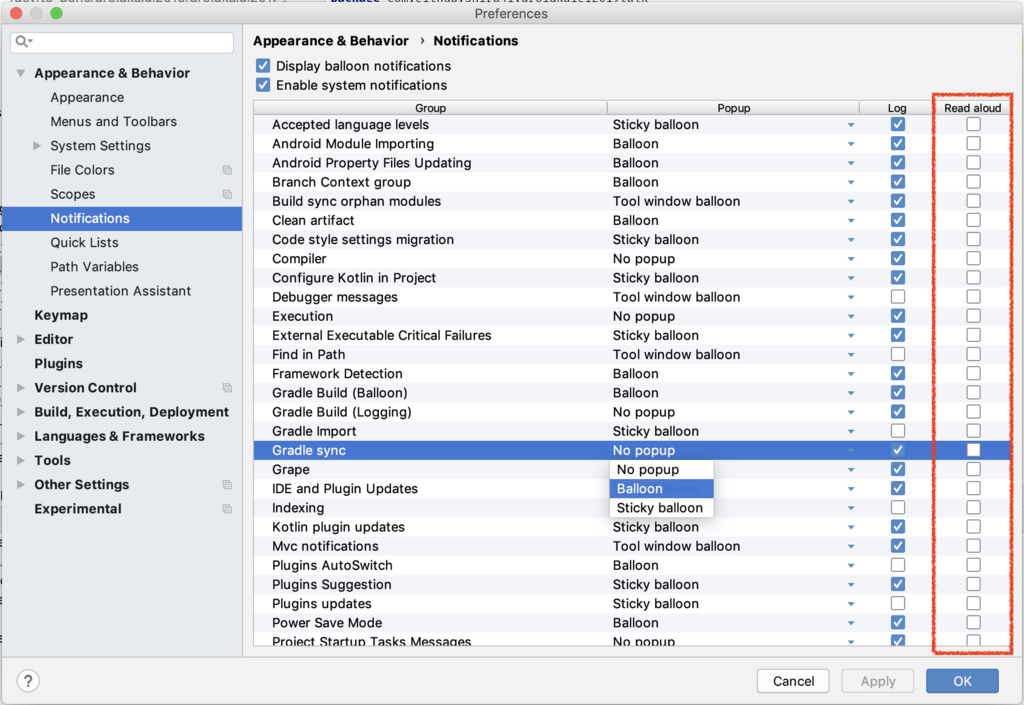Select External Executable Critical Failures row
The width and height of the screenshot is (1024, 705).
[632, 335]
